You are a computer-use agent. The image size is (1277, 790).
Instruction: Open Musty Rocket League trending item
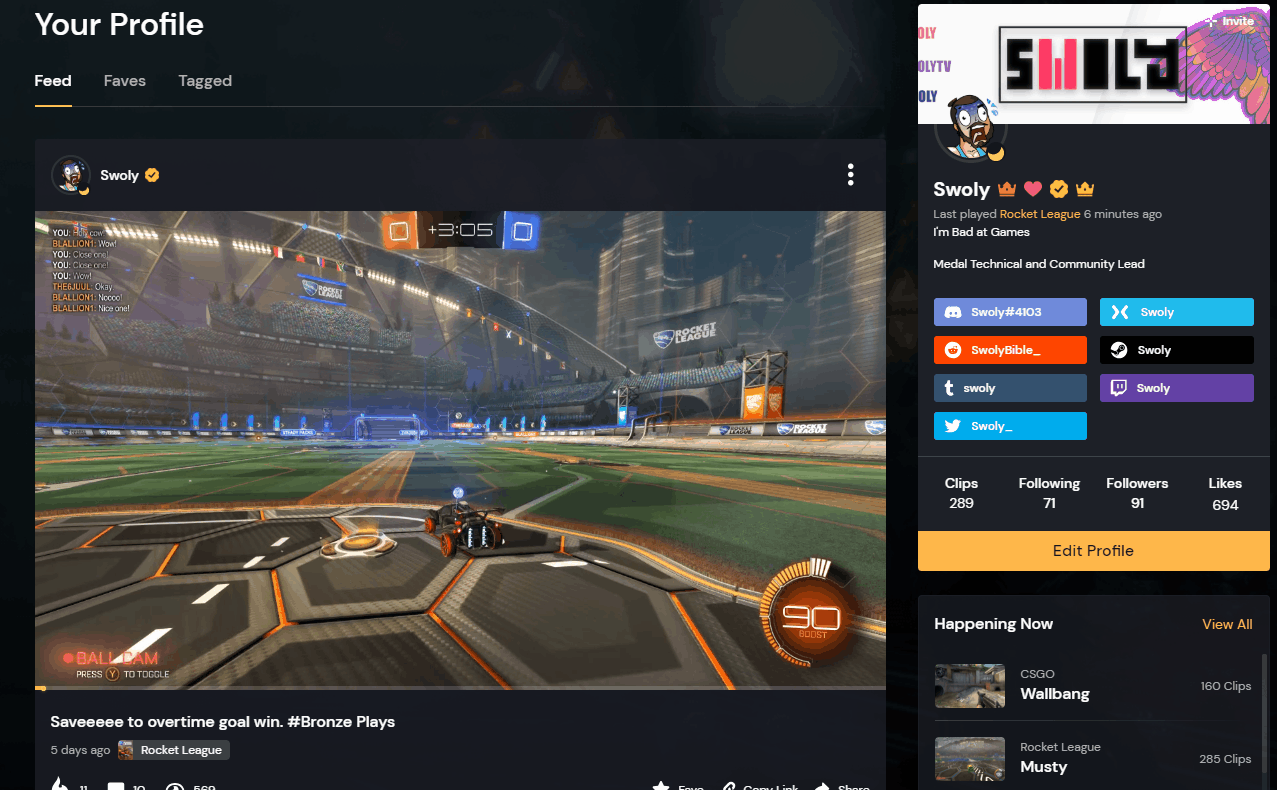coord(1093,758)
